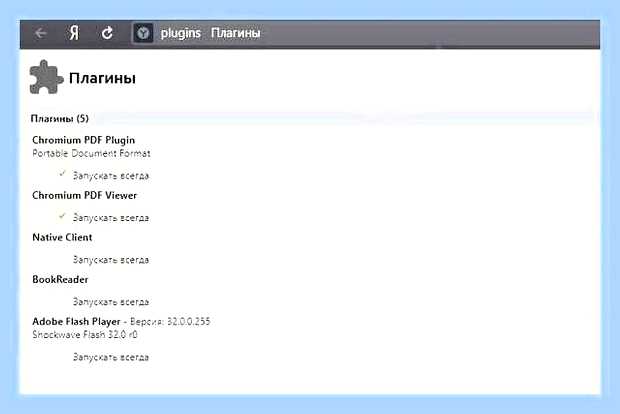Image resolution: width=620 pixels, height=414 pixels.
Task: Click the Portable Document Format description
Action: [91, 153]
